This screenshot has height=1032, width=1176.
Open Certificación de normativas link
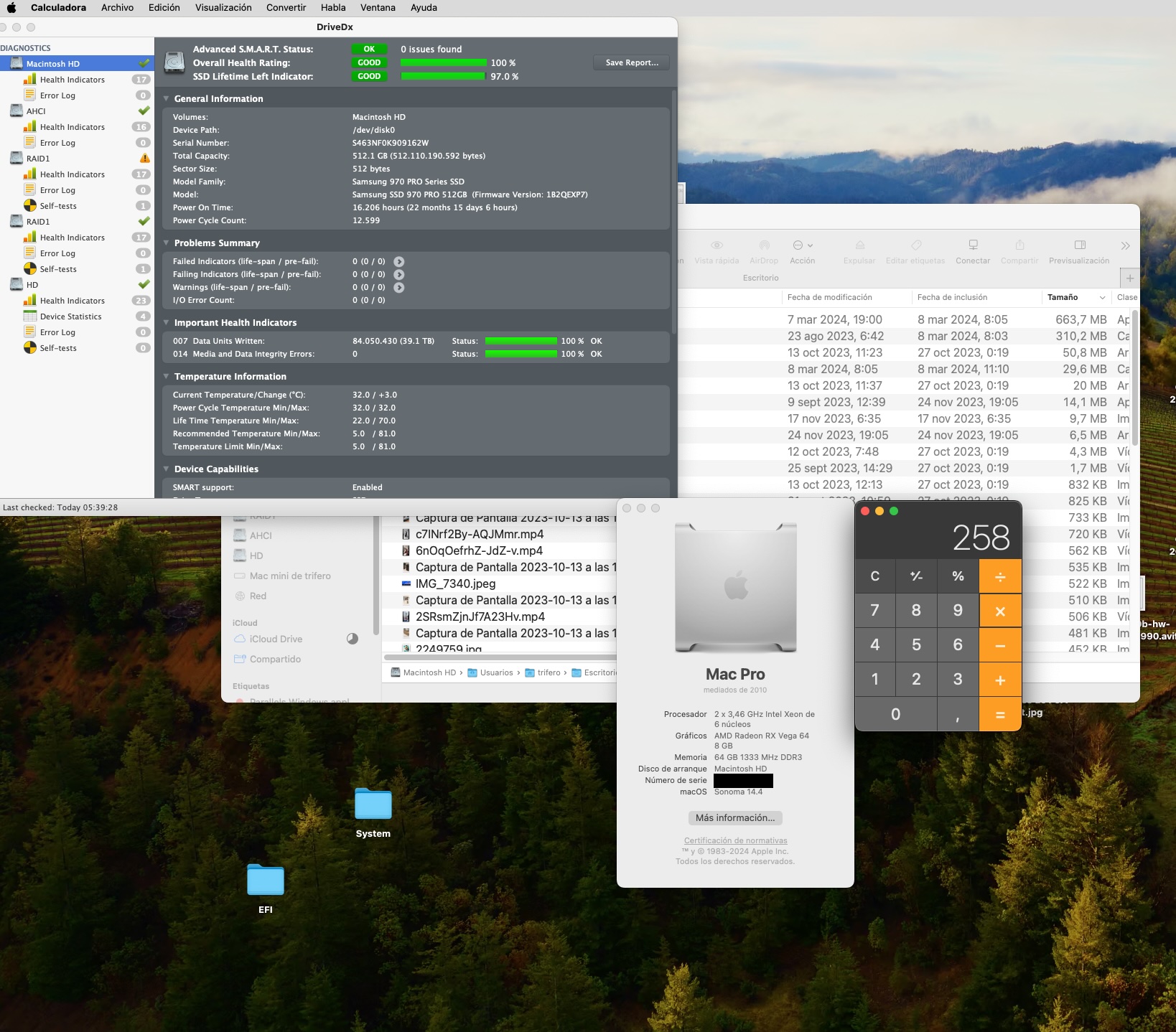(735, 840)
